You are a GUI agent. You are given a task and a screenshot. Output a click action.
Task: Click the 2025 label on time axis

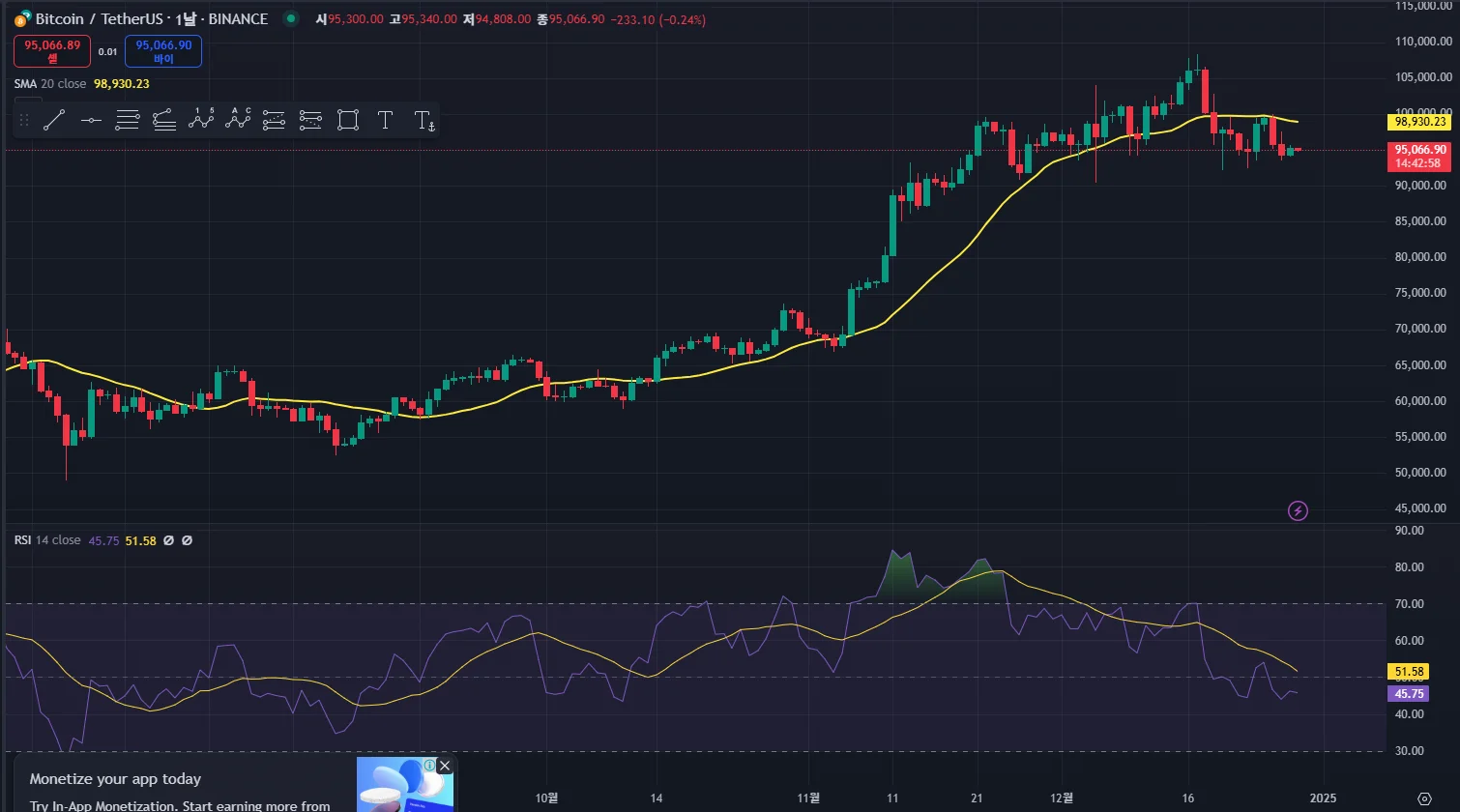tap(1323, 797)
